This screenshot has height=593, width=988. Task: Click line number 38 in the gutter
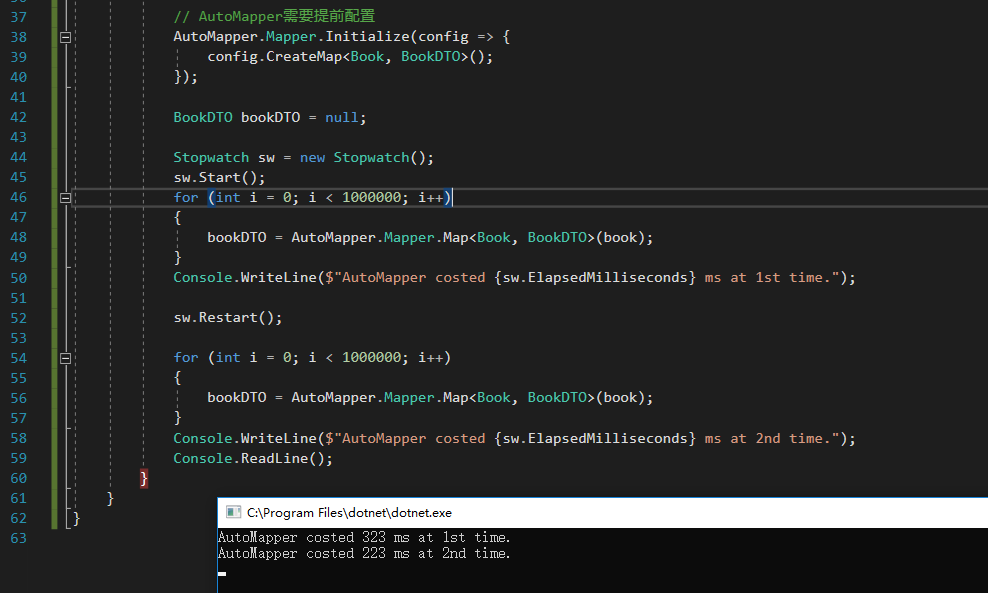19,37
